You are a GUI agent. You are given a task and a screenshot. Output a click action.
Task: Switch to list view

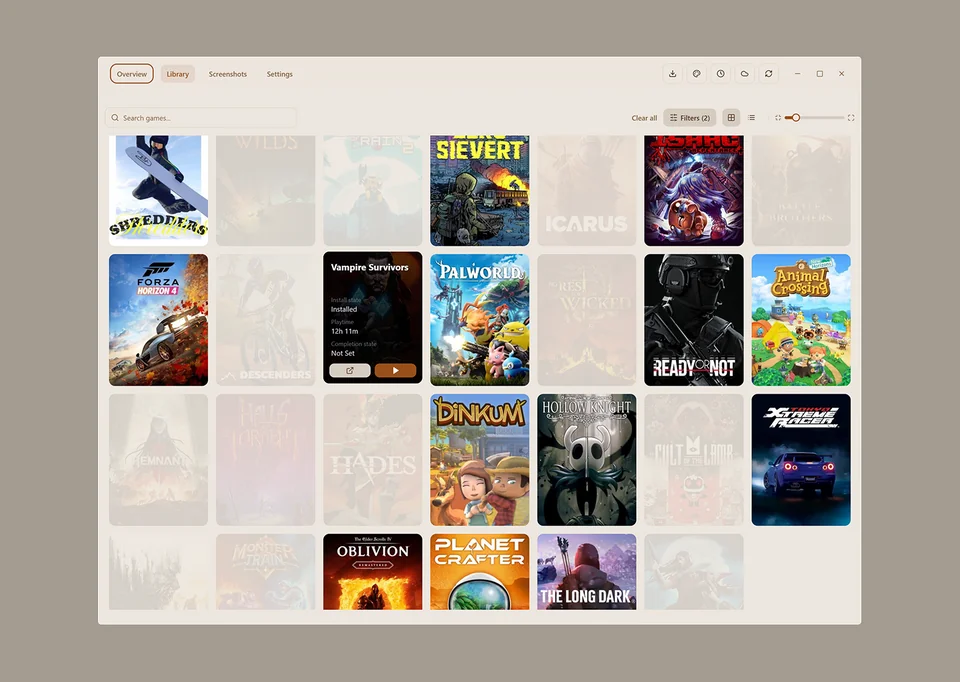click(x=751, y=118)
